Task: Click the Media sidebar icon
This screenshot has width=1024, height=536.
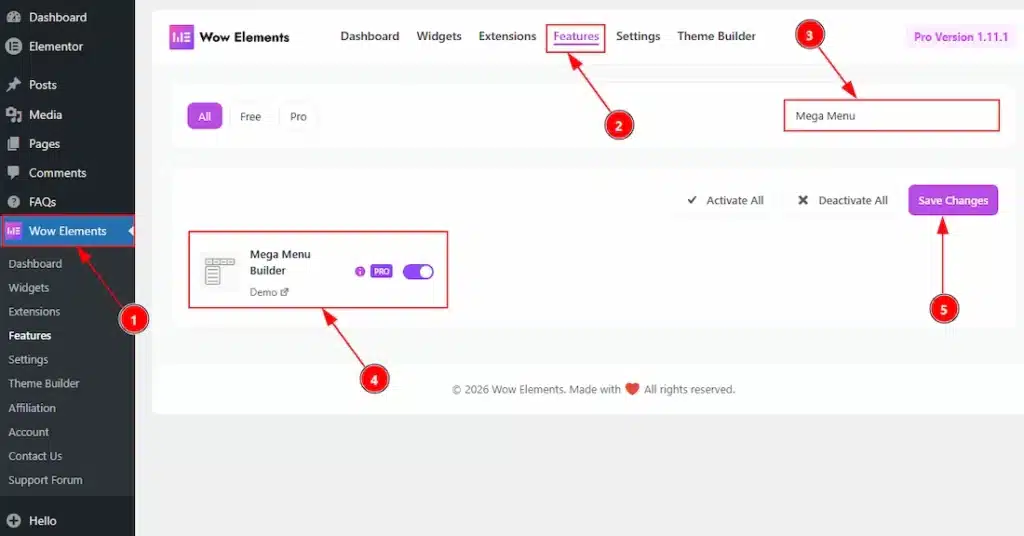Action: coord(13,114)
